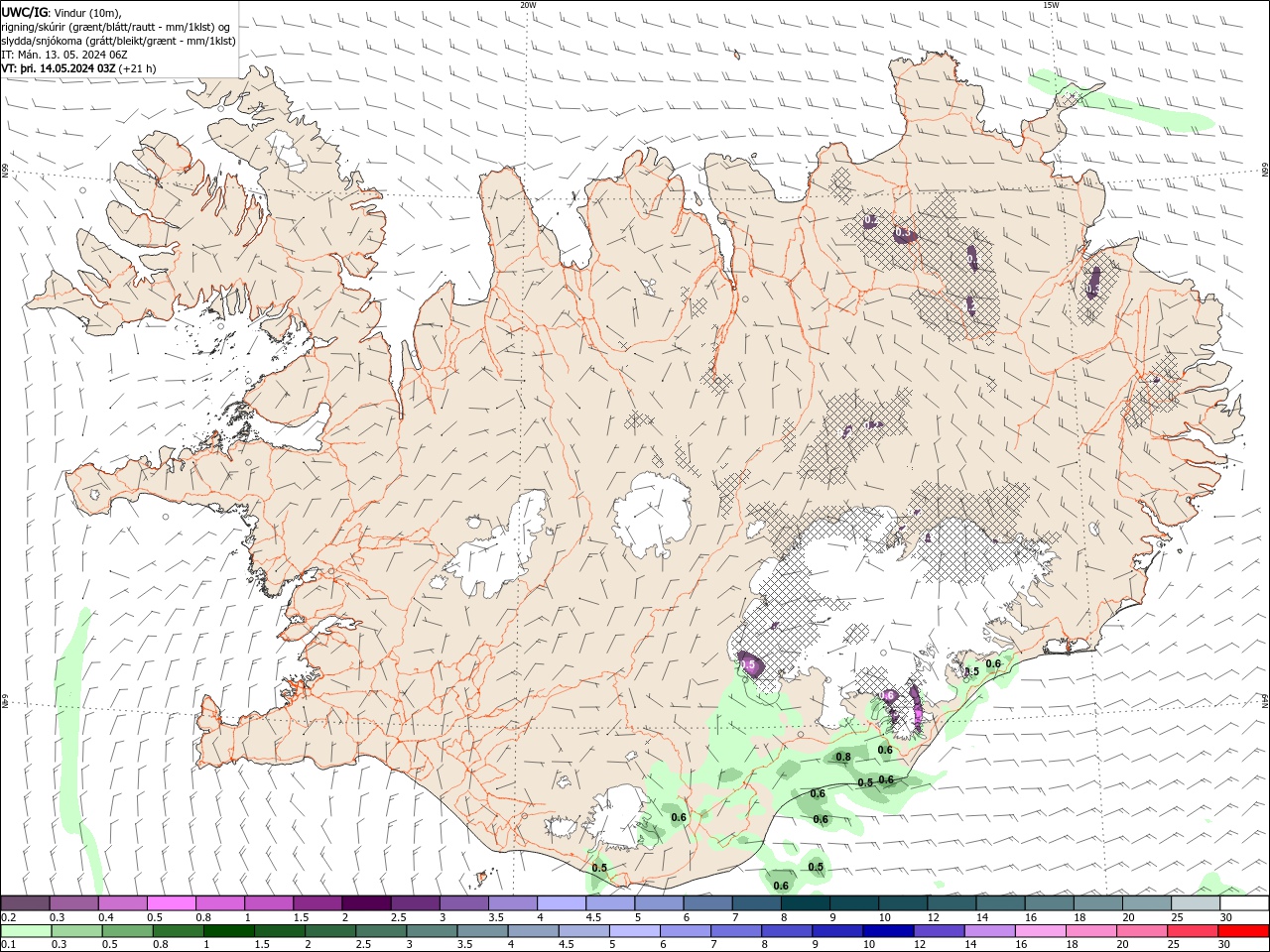
Task: Pick lower legend swatch between 0.3 and 0.5
Action: [76, 931]
